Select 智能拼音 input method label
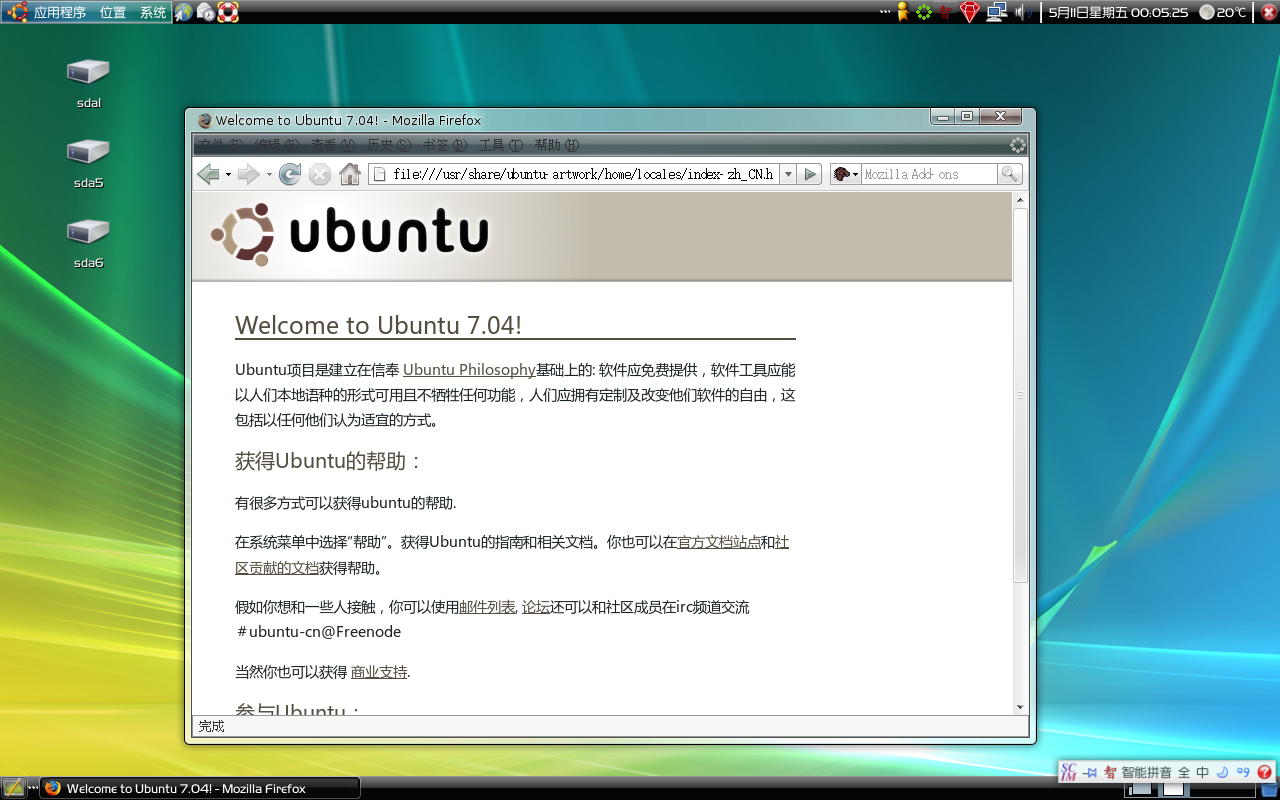Screen dimensions: 1280x800 [x=1147, y=772]
